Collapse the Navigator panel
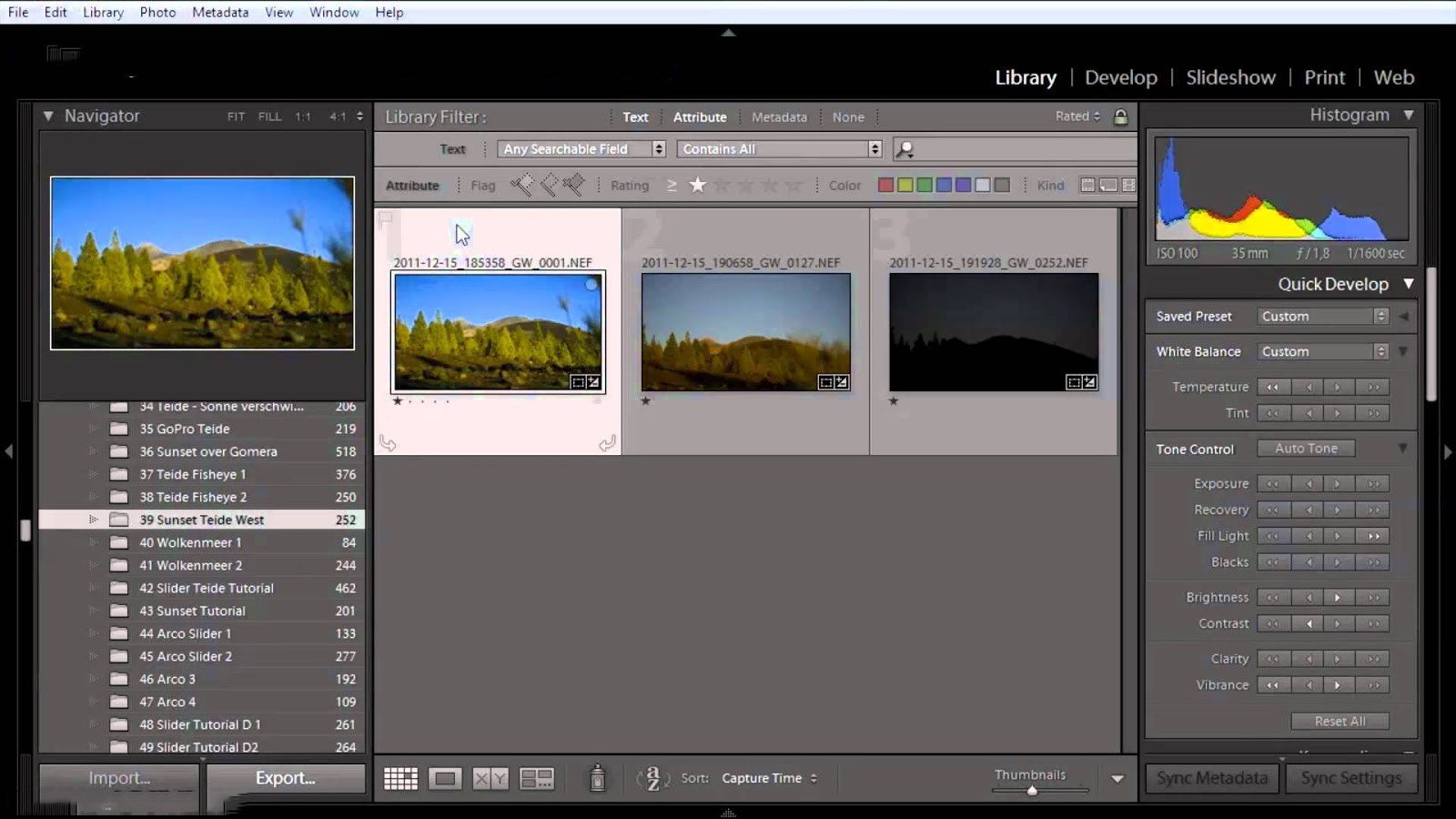 (48, 116)
